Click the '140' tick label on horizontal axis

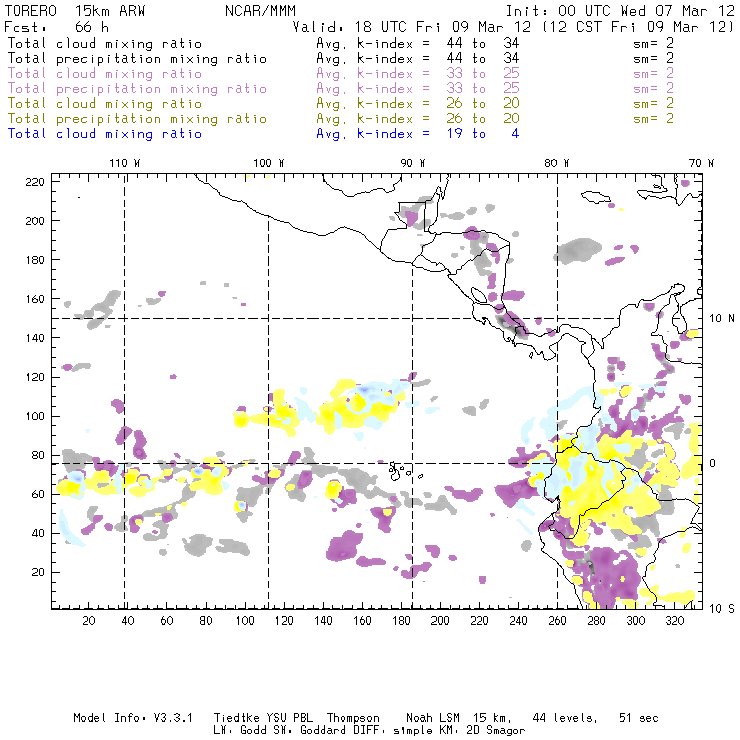pyautogui.click(x=323, y=621)
